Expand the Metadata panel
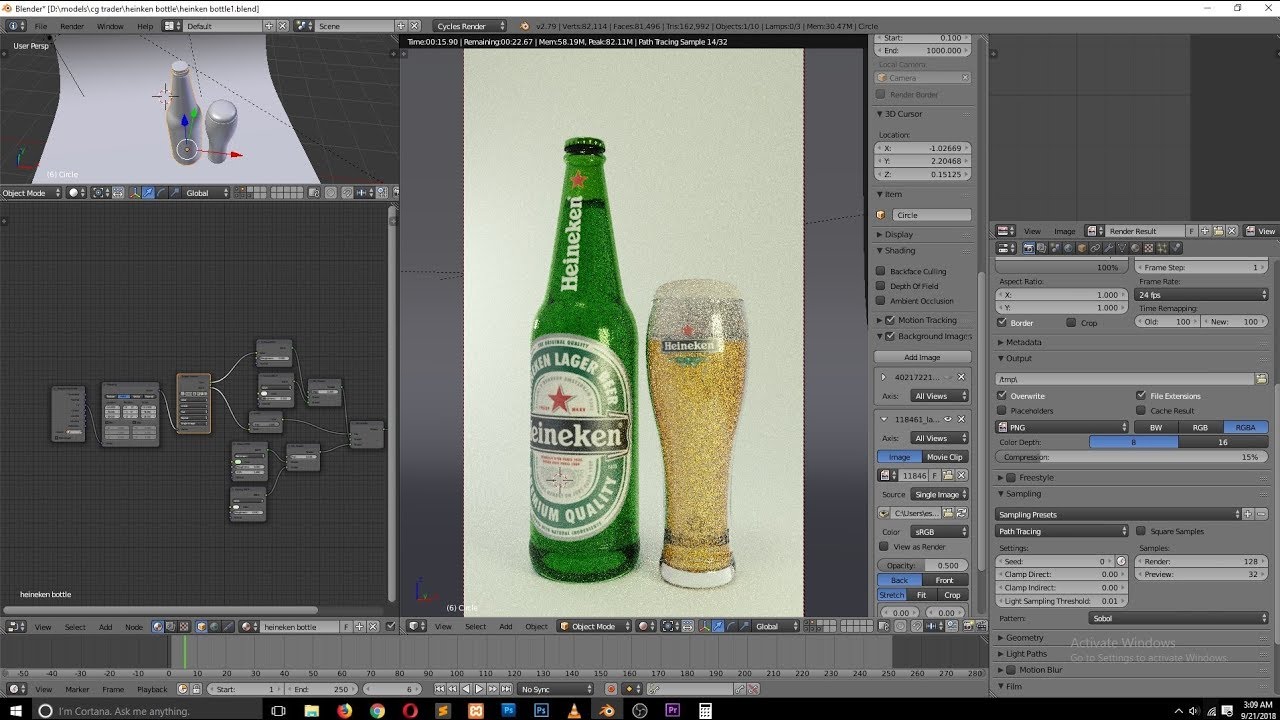 pyautogui.click(x=1022, y=342)
